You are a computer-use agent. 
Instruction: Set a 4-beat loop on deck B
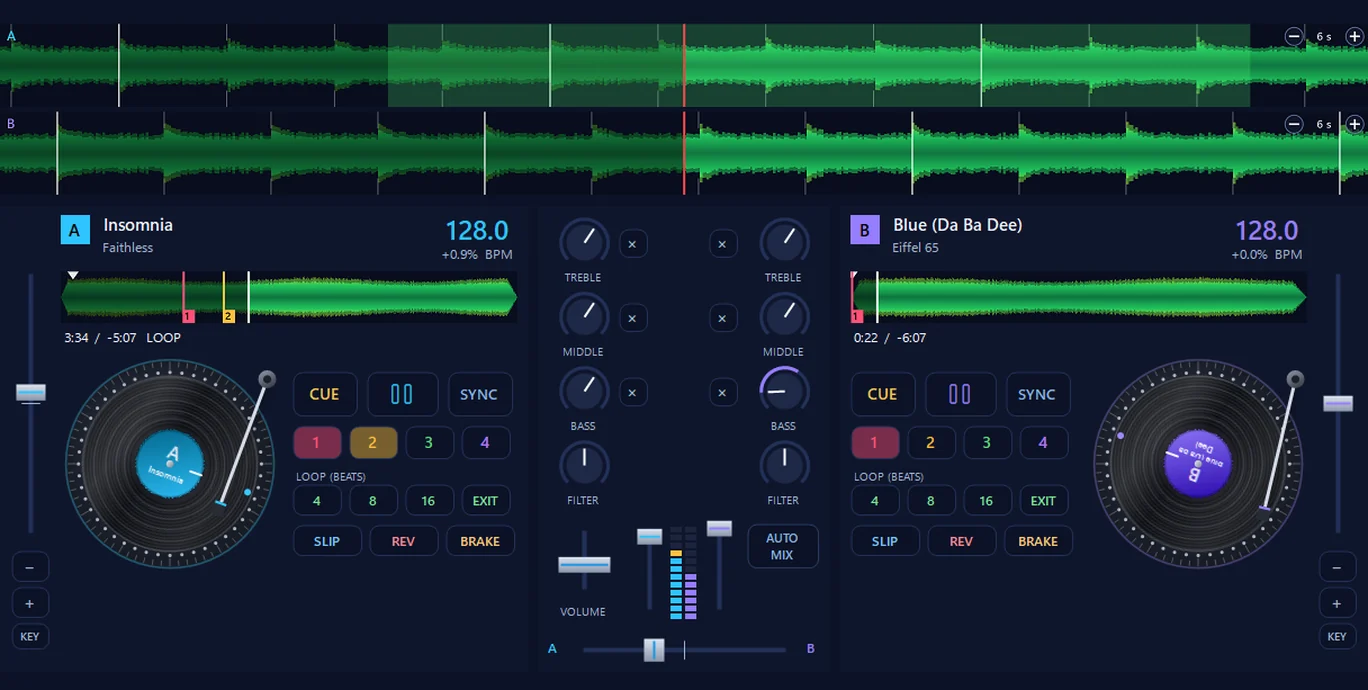[874, 501]
